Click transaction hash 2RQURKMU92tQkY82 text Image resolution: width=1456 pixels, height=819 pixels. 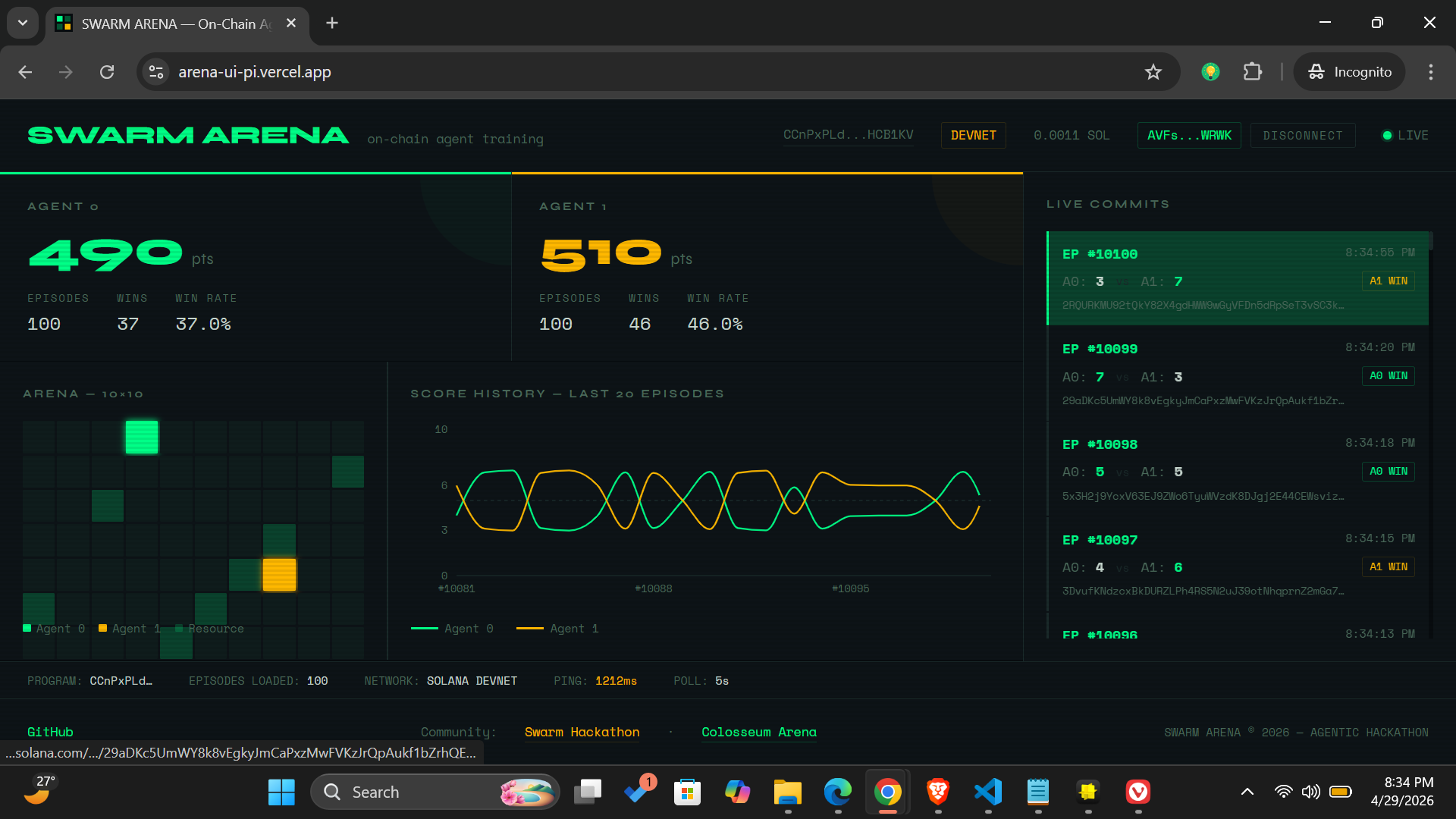point(1203,305)
